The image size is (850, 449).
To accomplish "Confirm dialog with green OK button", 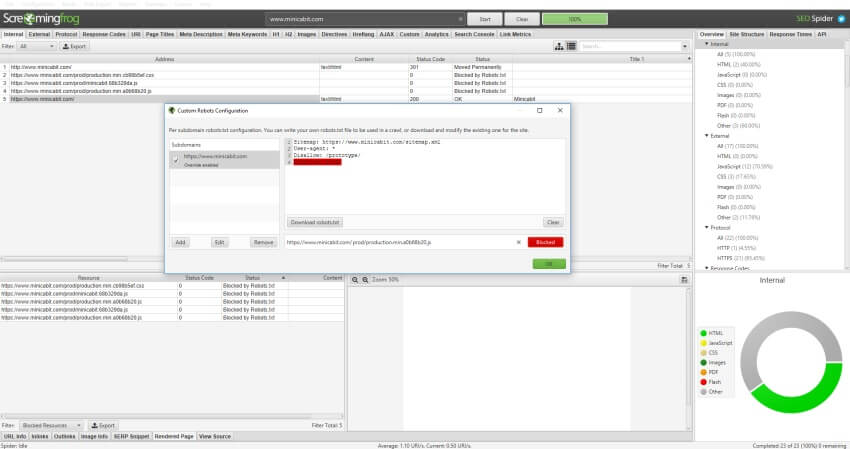I will [549, 264].
